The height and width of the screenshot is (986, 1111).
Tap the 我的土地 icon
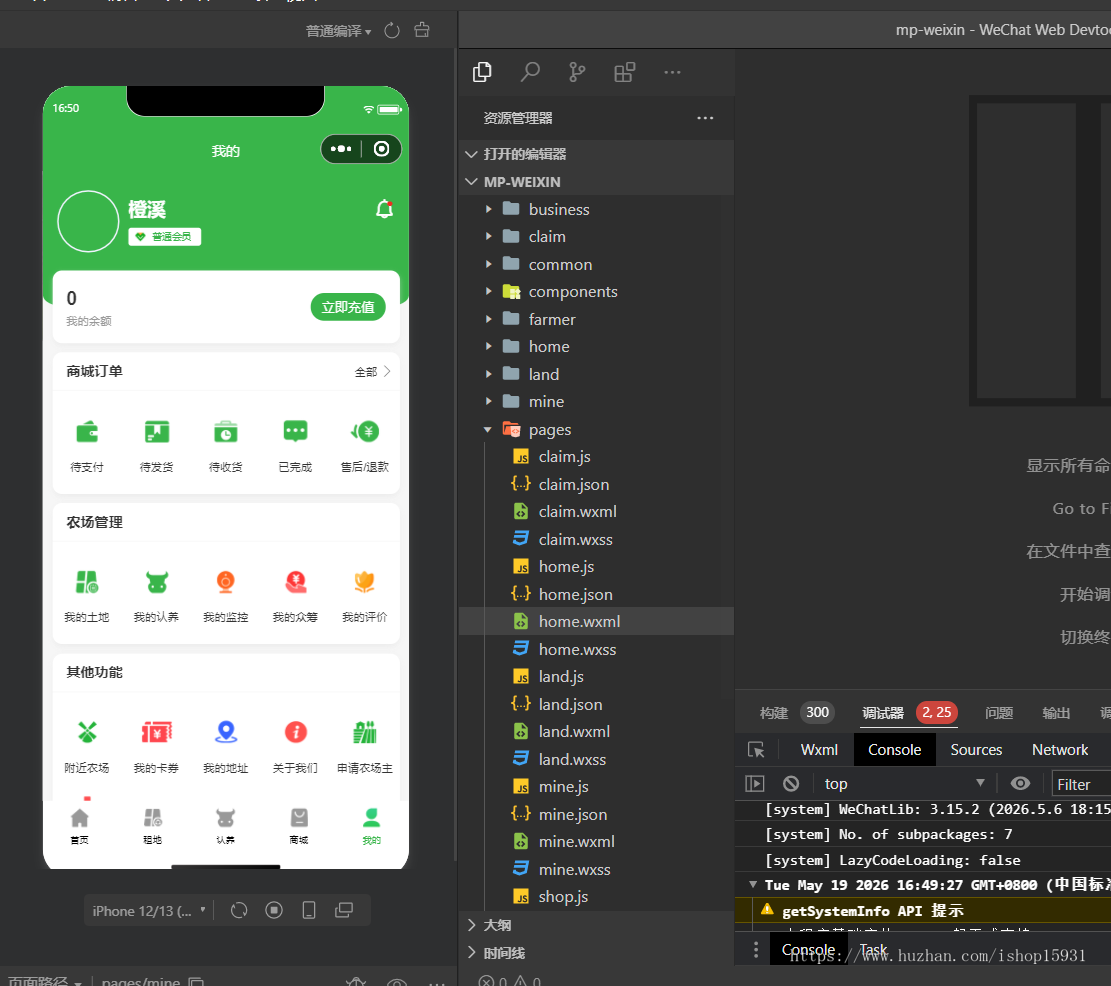[x=87, y=582]
